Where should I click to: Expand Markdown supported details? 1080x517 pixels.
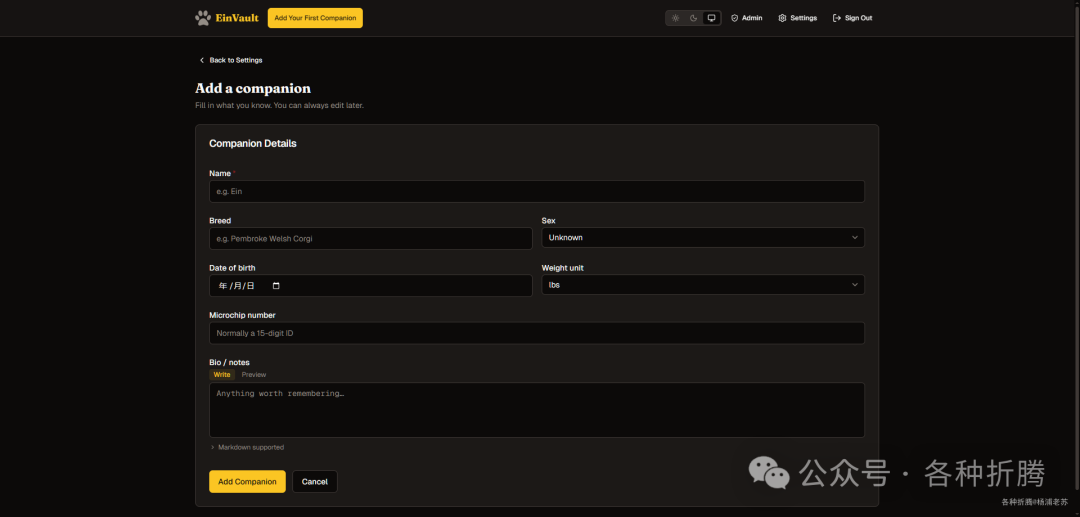click(x=247, y=447)
